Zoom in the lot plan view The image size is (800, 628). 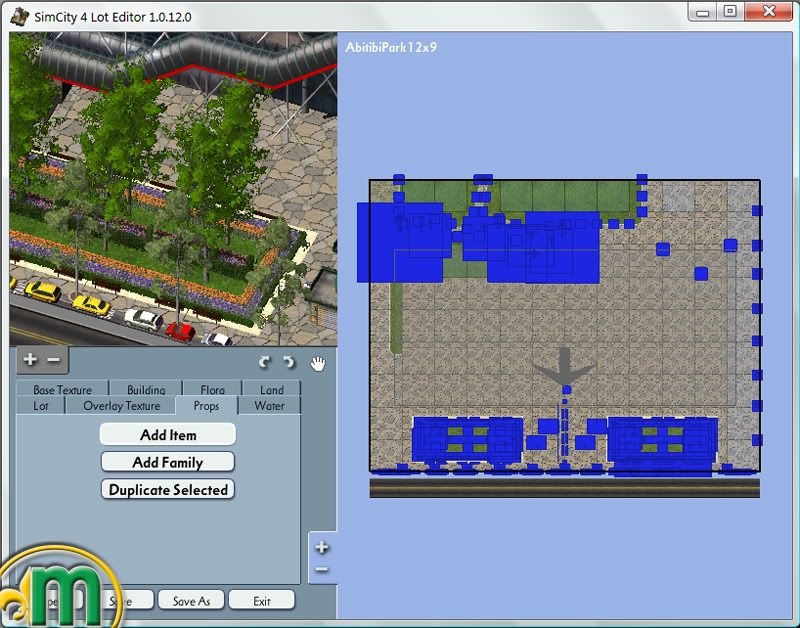[x=322, y=548]
